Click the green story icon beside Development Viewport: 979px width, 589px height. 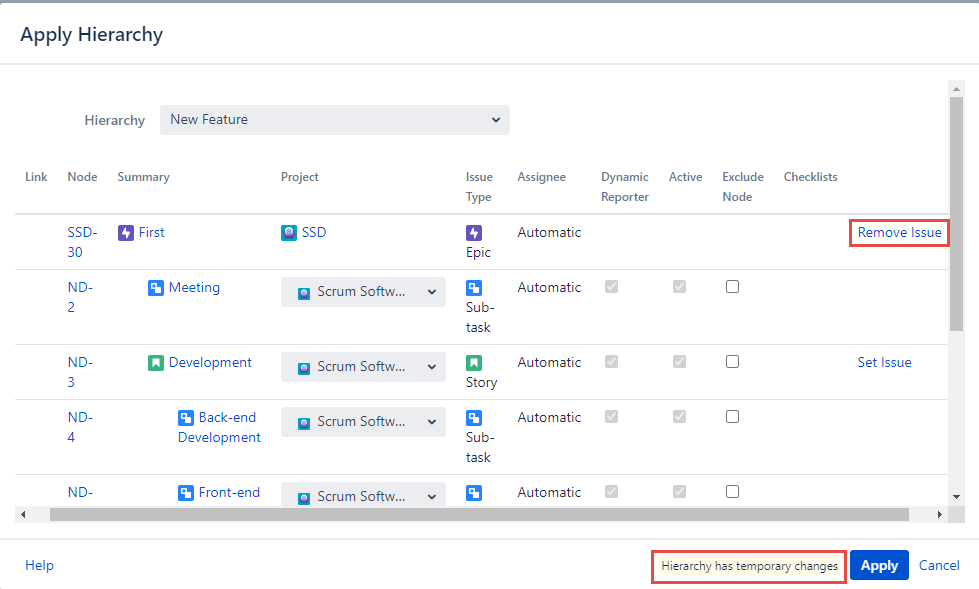tap(156, 363)
